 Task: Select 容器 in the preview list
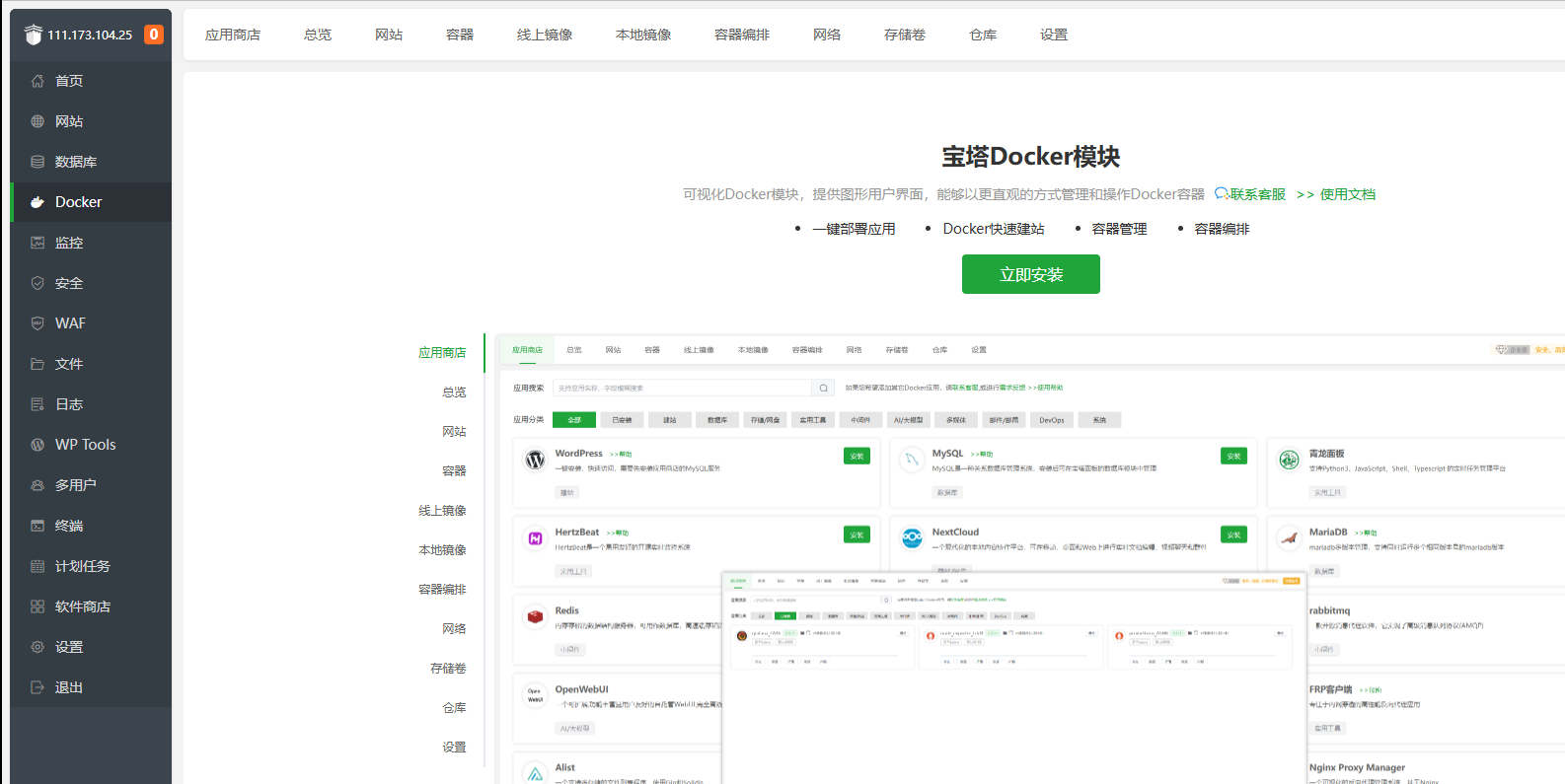[x=454, y=471]
